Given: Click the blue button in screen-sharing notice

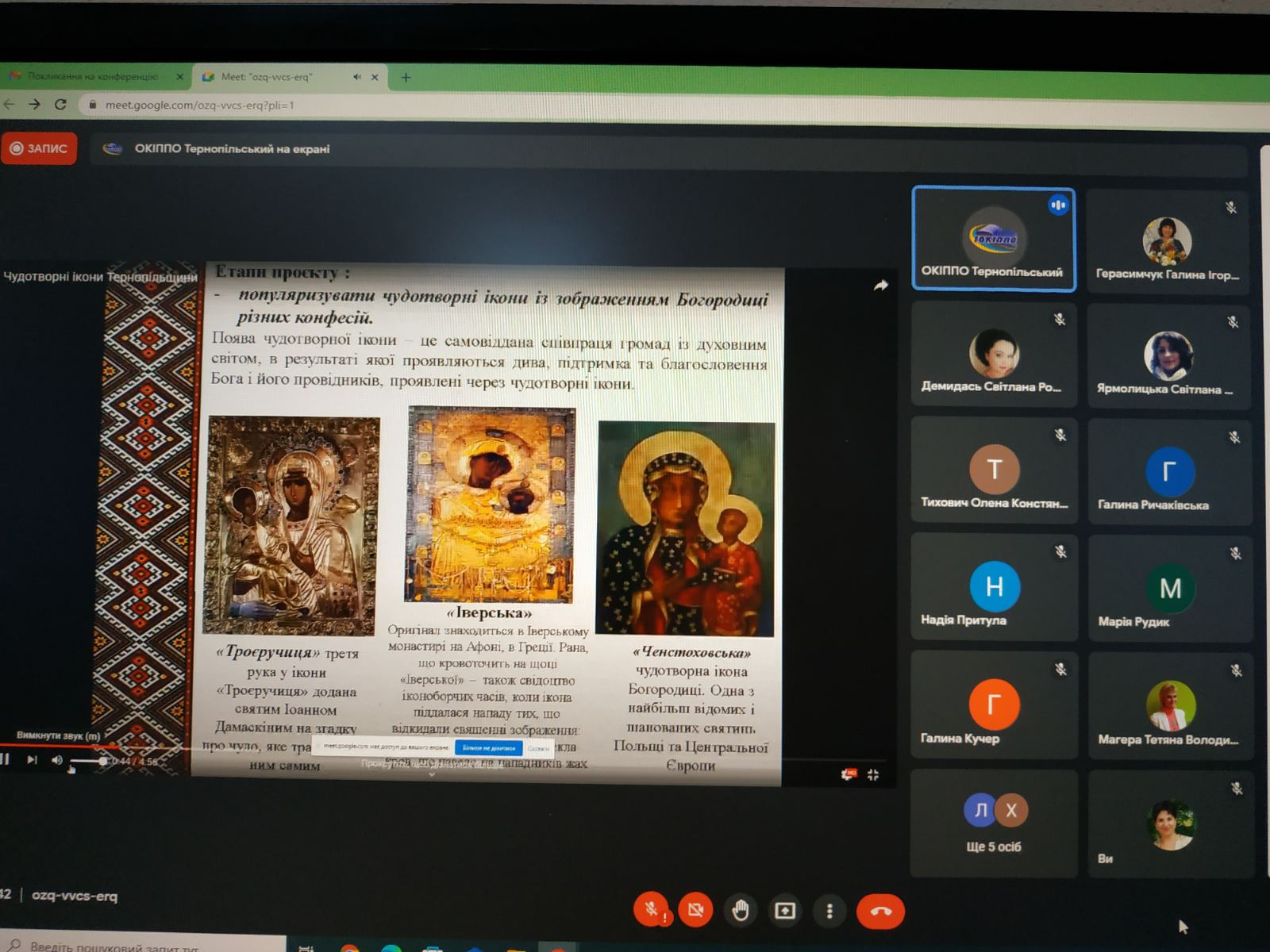Looking at the screenshot, I should (x=488, y=747).
